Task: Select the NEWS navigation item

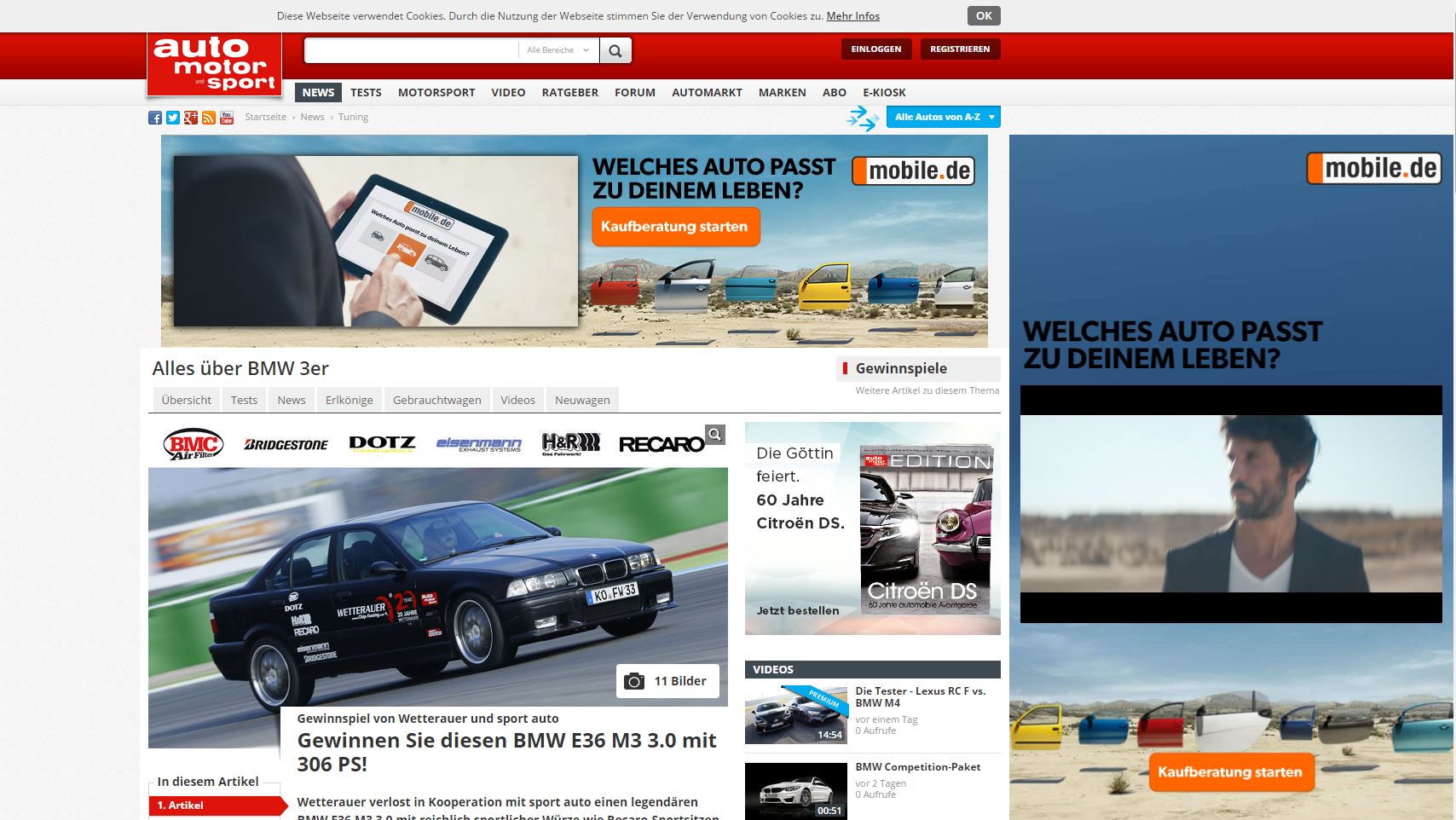Action: 318,92
